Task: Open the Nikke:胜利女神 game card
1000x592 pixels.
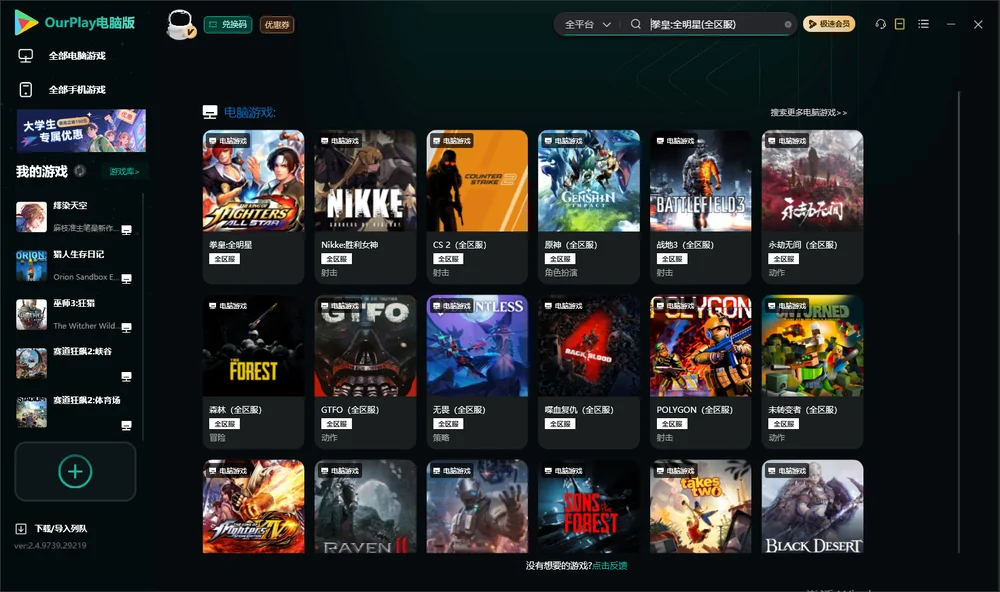Action: (x=365, y=207)
